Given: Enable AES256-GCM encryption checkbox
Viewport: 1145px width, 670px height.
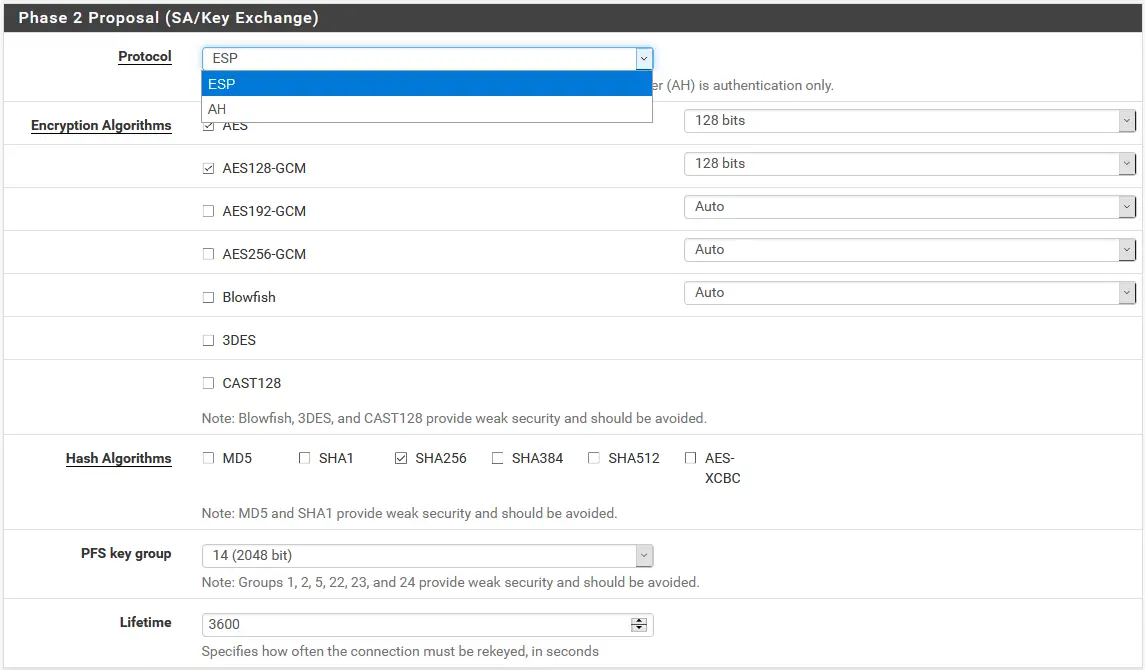Looking at the screenshot, I should coord(208,255).
